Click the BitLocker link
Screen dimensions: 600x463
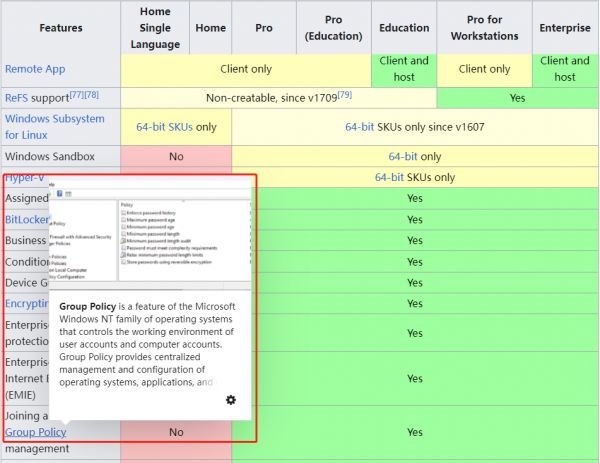26,218
